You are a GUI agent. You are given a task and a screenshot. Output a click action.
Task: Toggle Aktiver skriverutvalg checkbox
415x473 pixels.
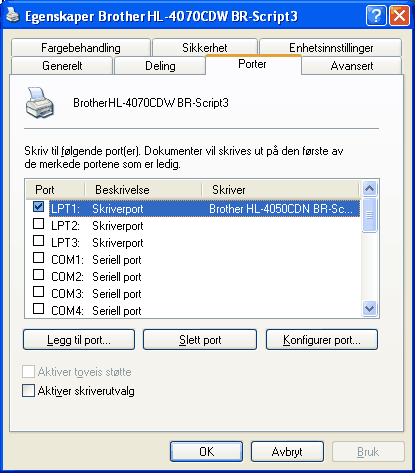(x=28, y=390)
